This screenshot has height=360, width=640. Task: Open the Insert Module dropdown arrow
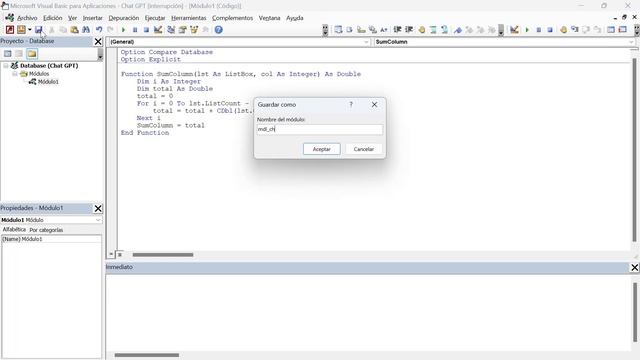point(29,30)
